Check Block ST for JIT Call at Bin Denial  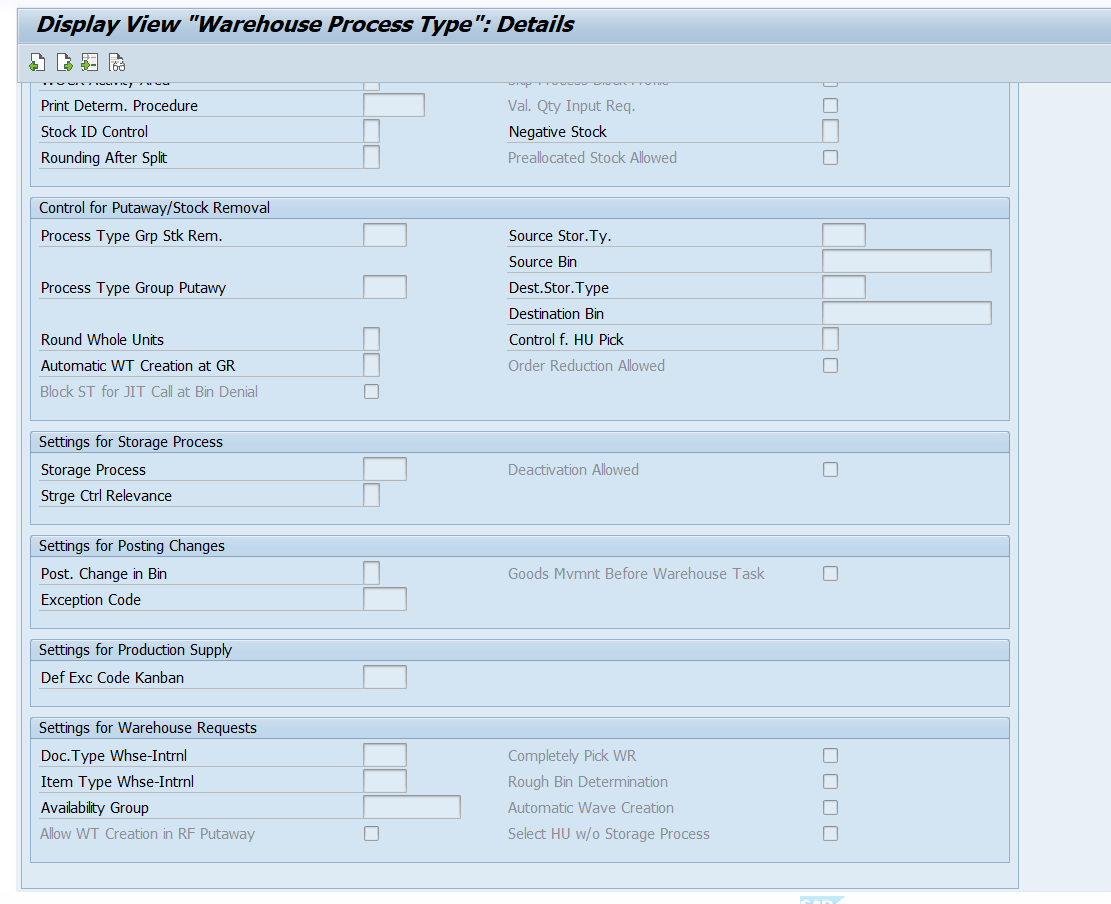(371, 392)
